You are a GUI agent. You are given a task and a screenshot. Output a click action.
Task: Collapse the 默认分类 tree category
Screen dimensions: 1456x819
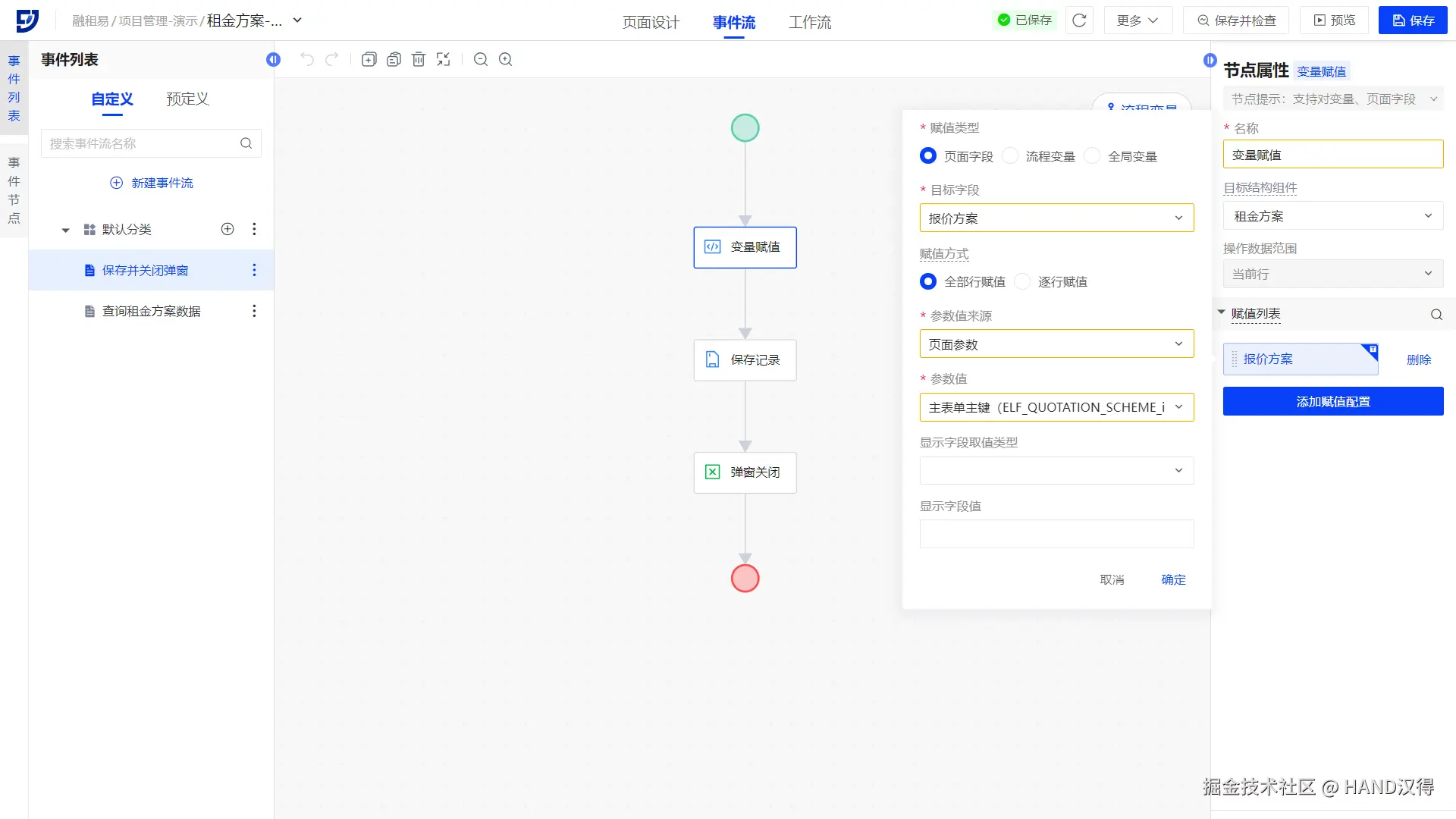pyautogui.click(x=66, y=230)
